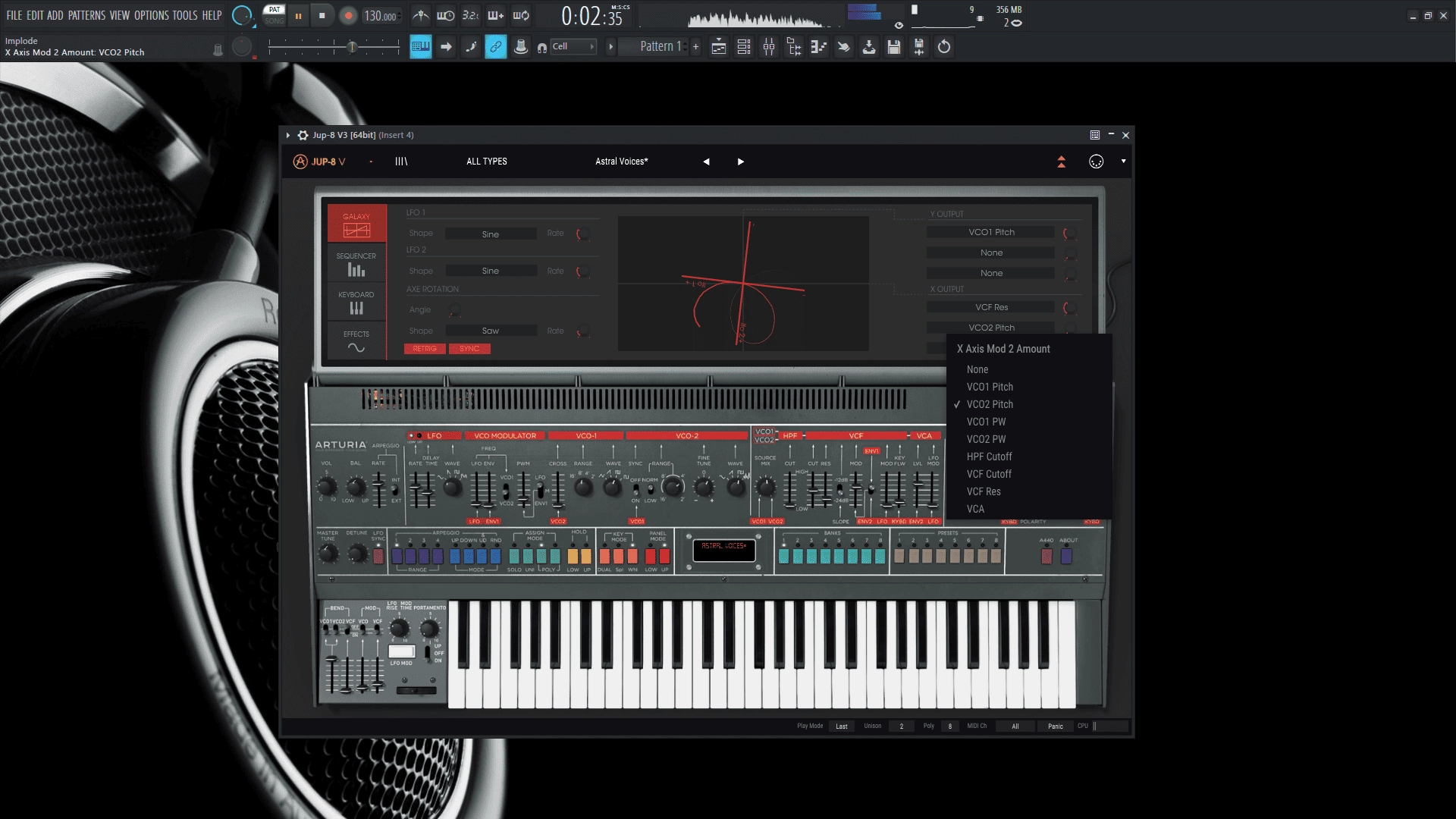The width and height of the screenshot is (1456, 819).
Task: Toggle the link-to-controller chain icon
Action: coord(496,47)
